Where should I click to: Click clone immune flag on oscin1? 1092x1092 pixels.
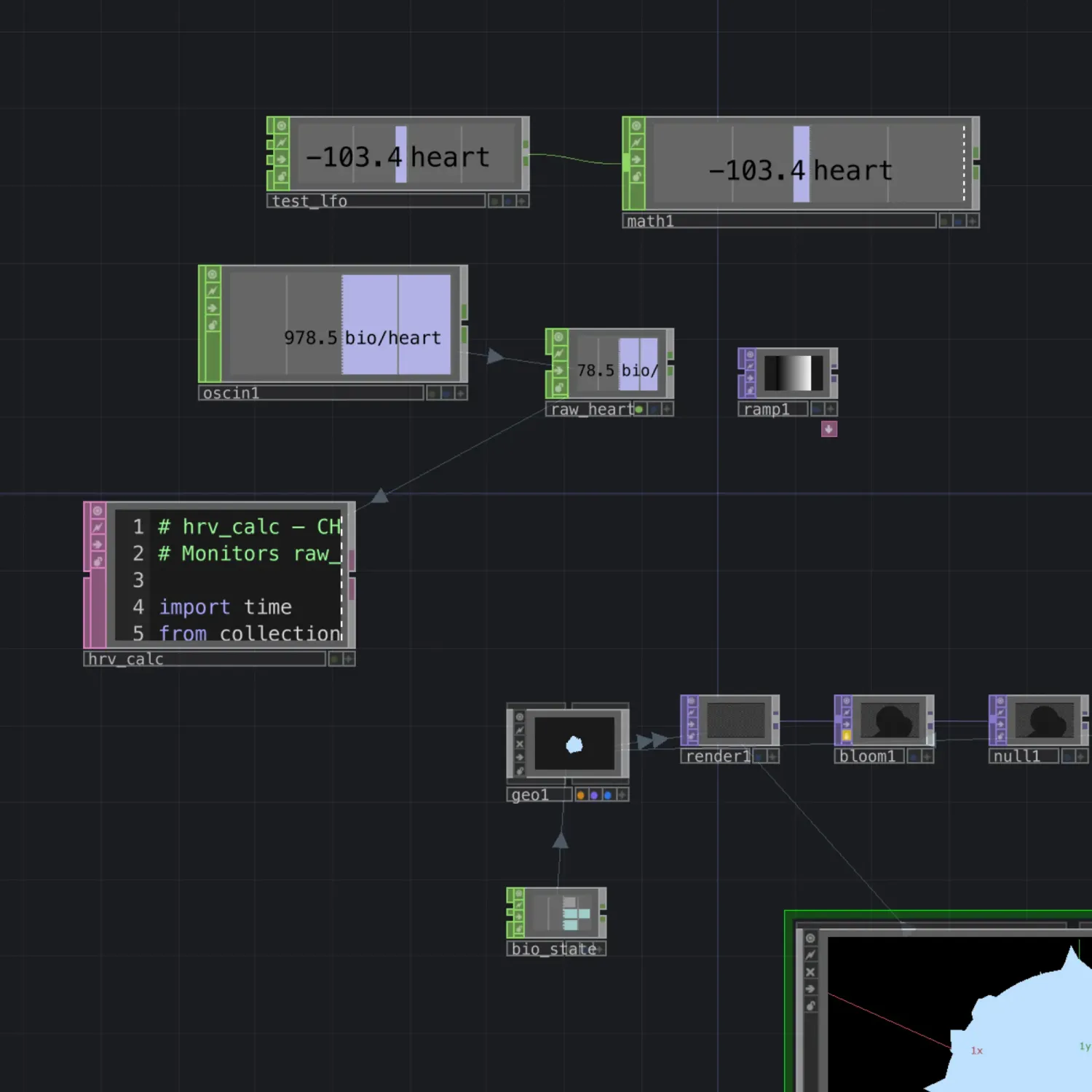pos(213,290)
